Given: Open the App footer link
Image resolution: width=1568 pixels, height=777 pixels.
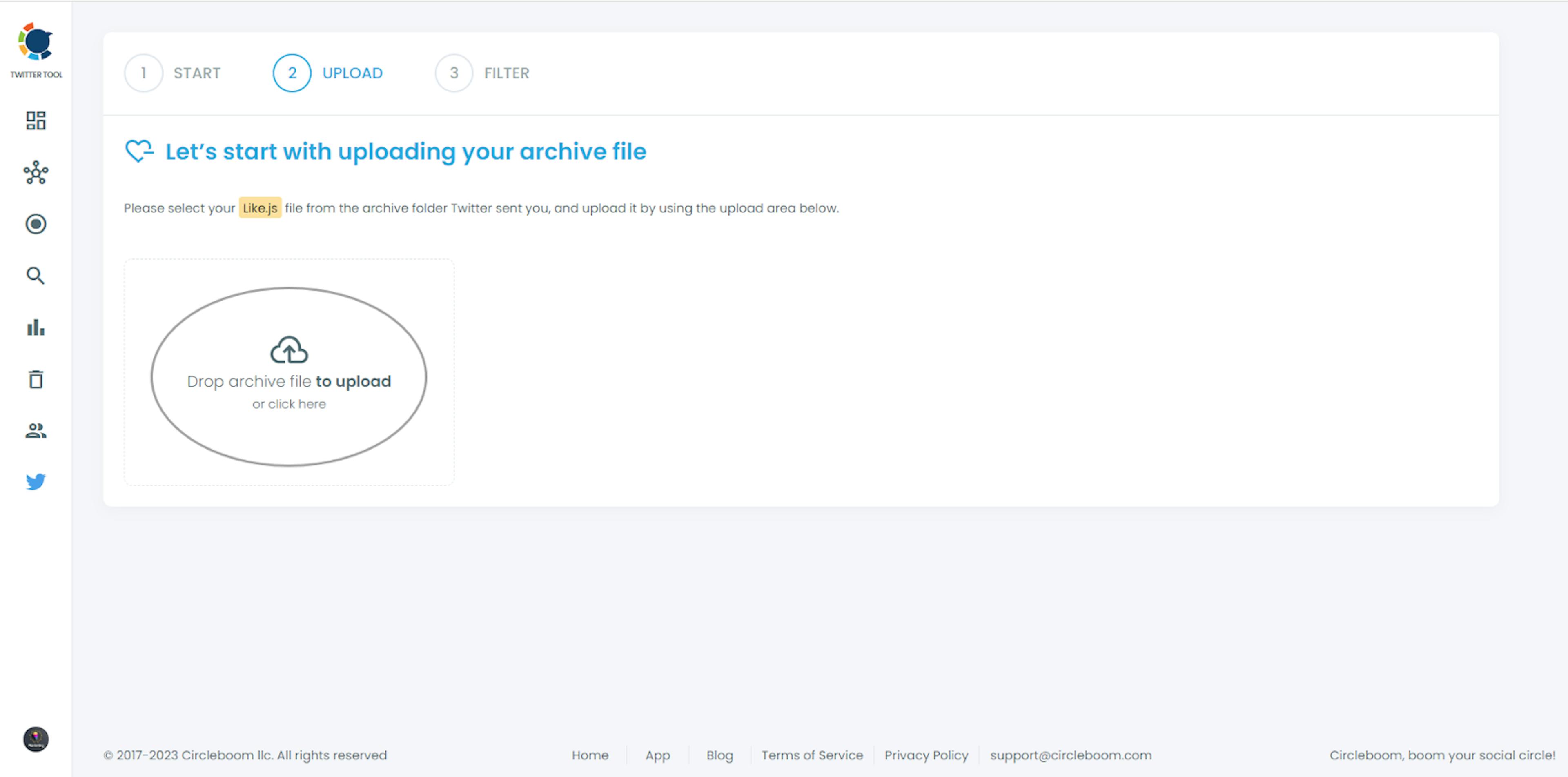Looking at the screenshot, I should pyautogui.click(x=656, y=754).
